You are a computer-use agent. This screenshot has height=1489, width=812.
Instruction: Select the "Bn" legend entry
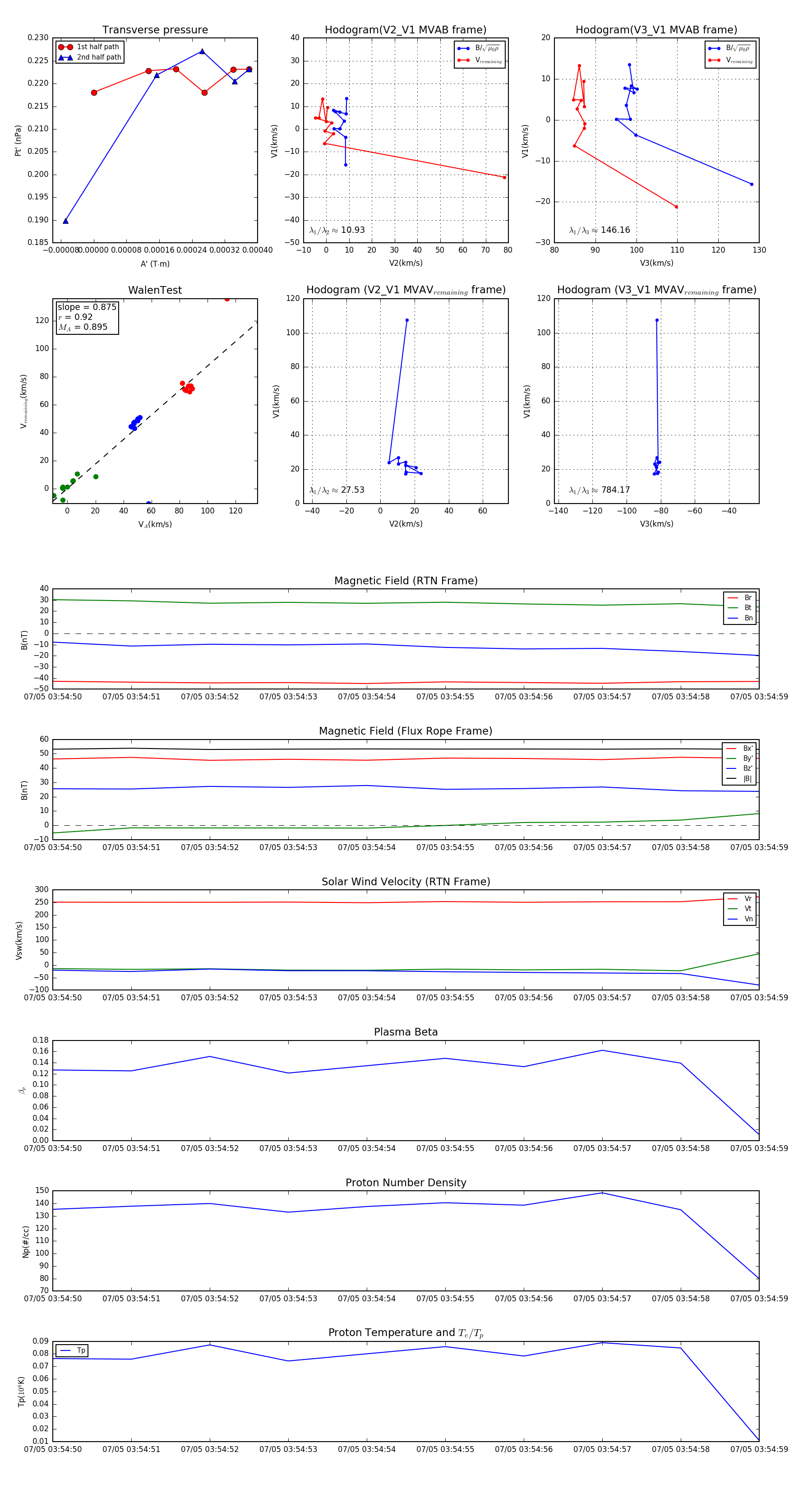point(740,618)
